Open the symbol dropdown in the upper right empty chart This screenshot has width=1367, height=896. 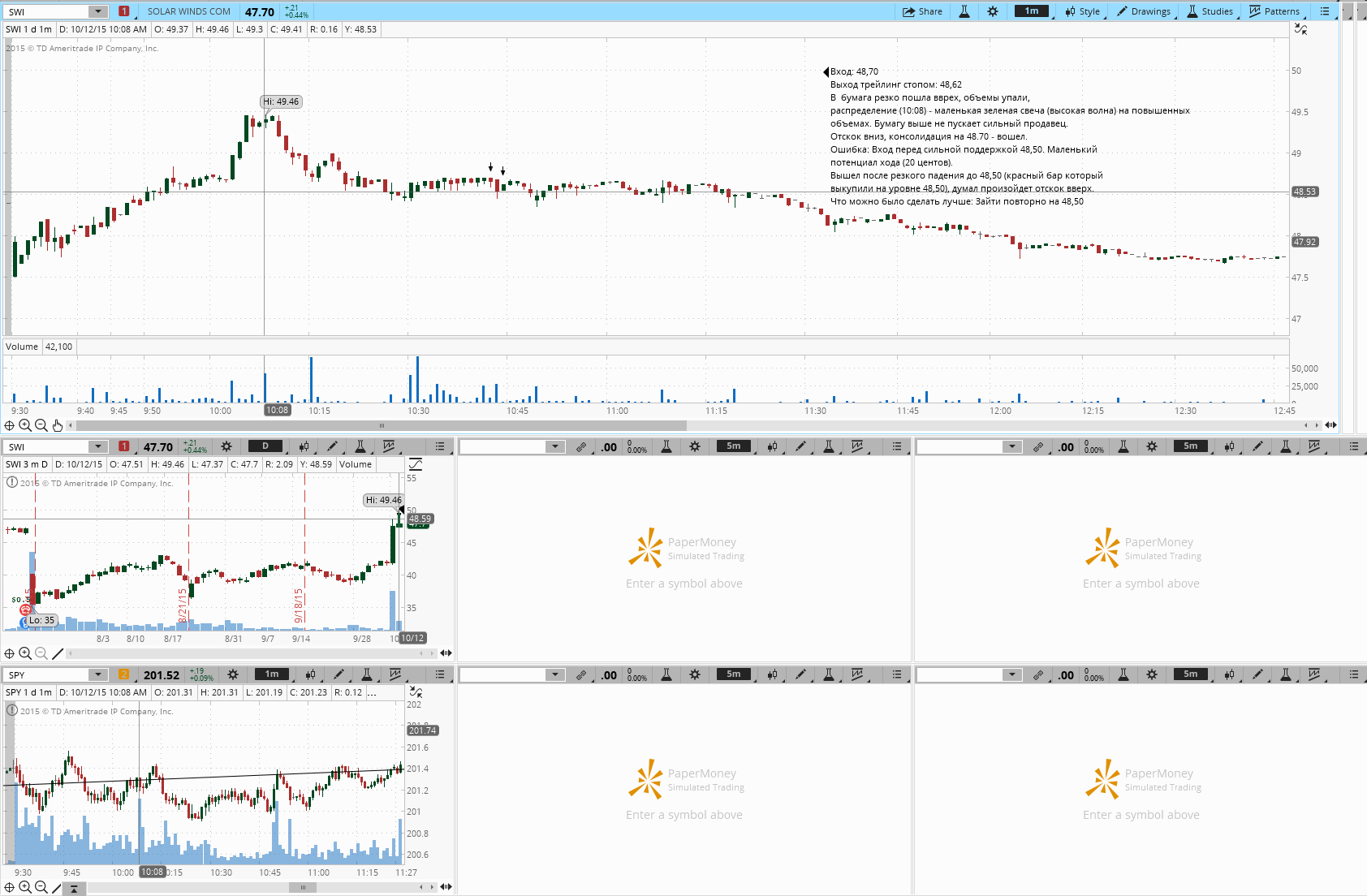tap(1011, 446)
